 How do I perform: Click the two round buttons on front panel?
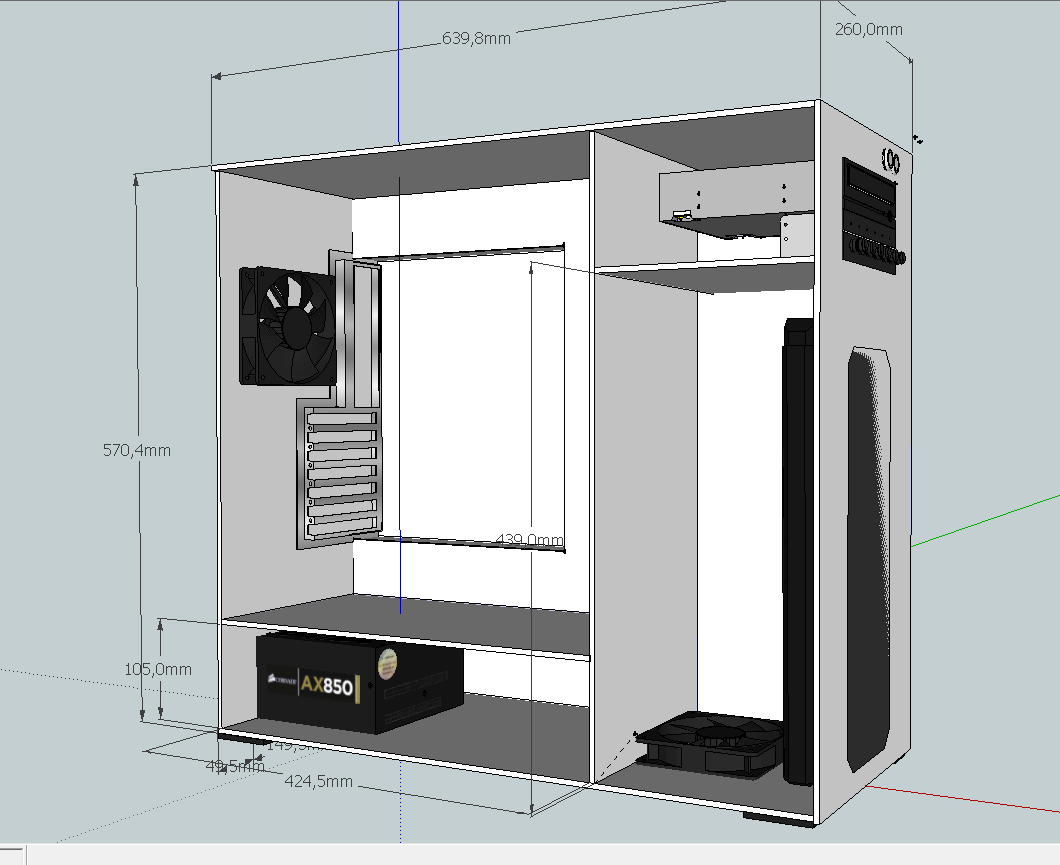pos(890,159)
